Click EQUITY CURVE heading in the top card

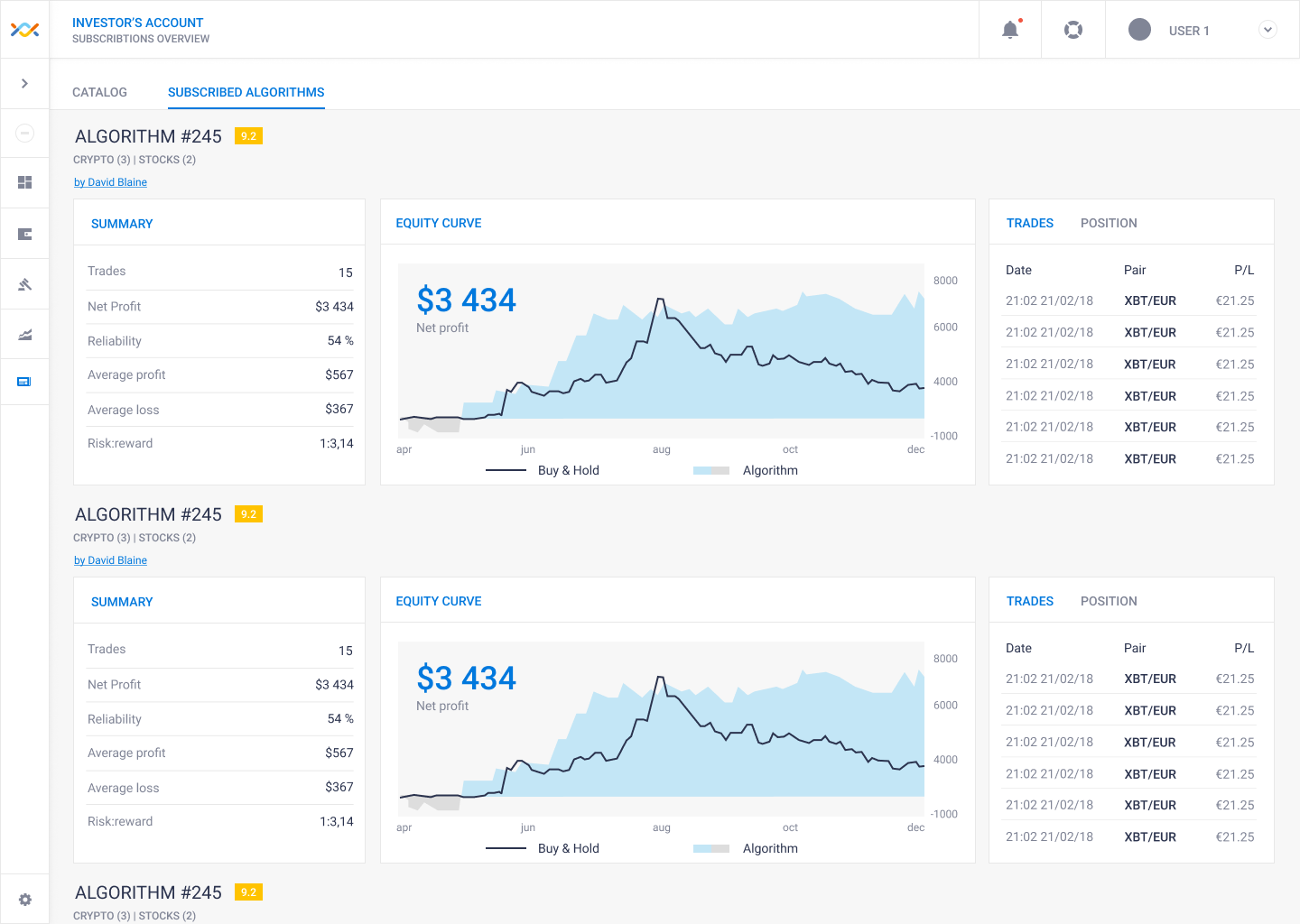(x=439, y=223)
